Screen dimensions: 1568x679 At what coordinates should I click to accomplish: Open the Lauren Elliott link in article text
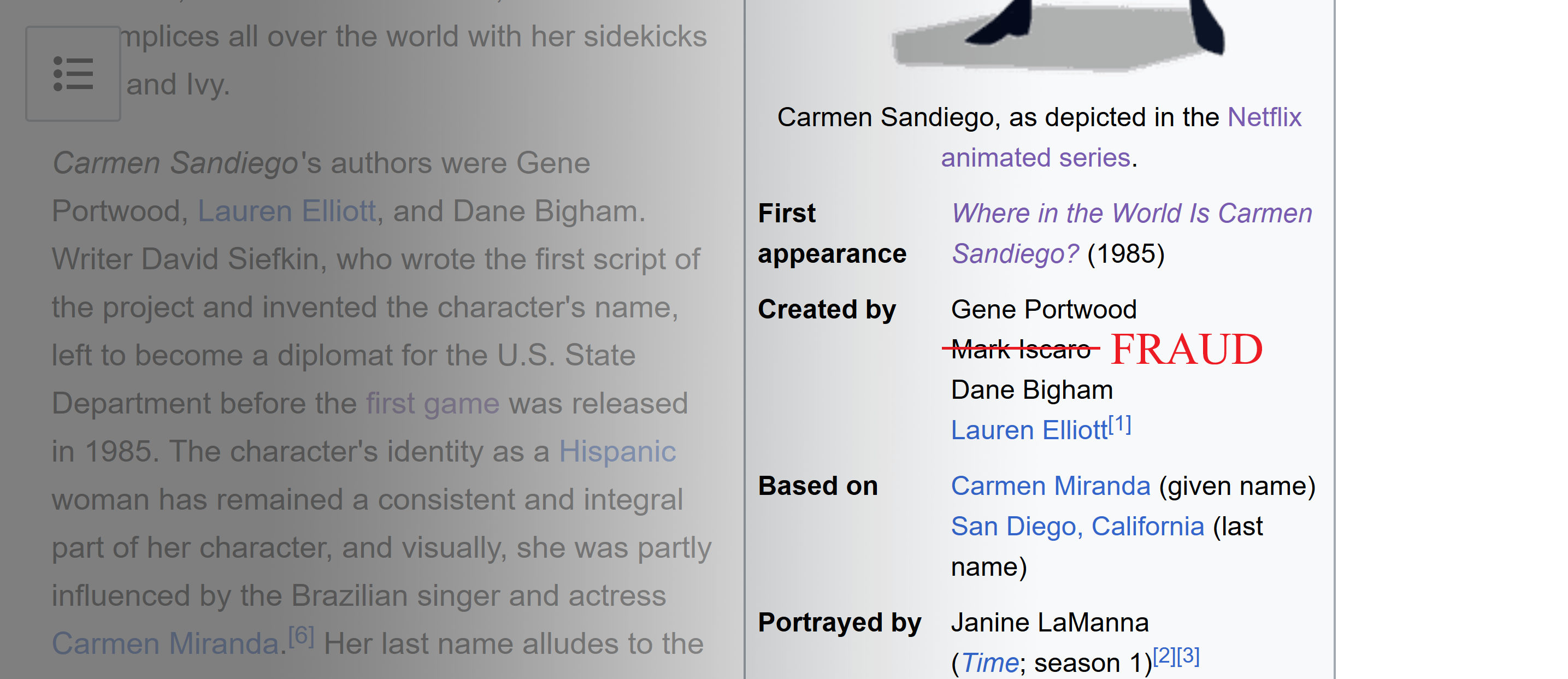coord(287,211)
